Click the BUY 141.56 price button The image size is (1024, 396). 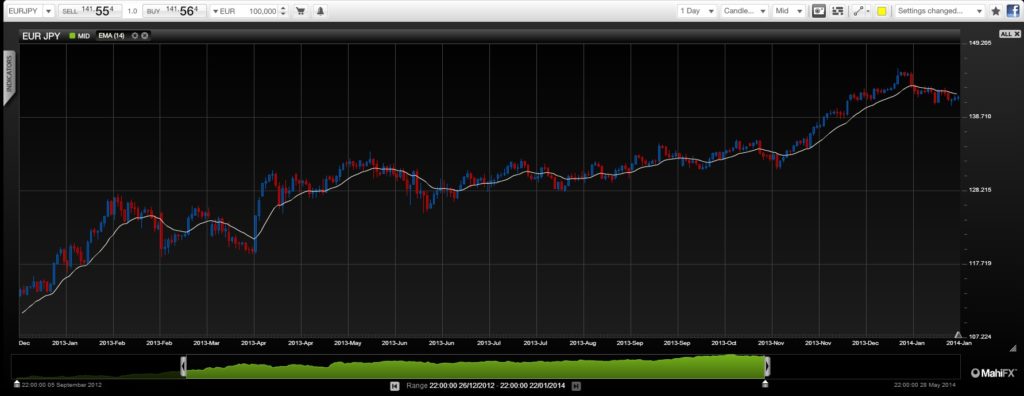(174, 11)
